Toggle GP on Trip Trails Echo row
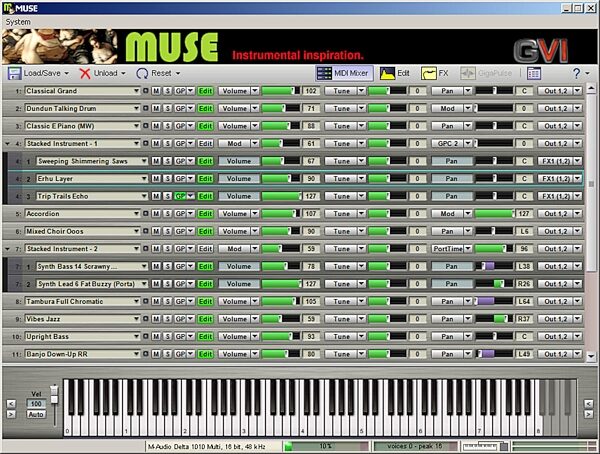Image resolution: width=600 pixels, height=454 pixels. point(180,196)
